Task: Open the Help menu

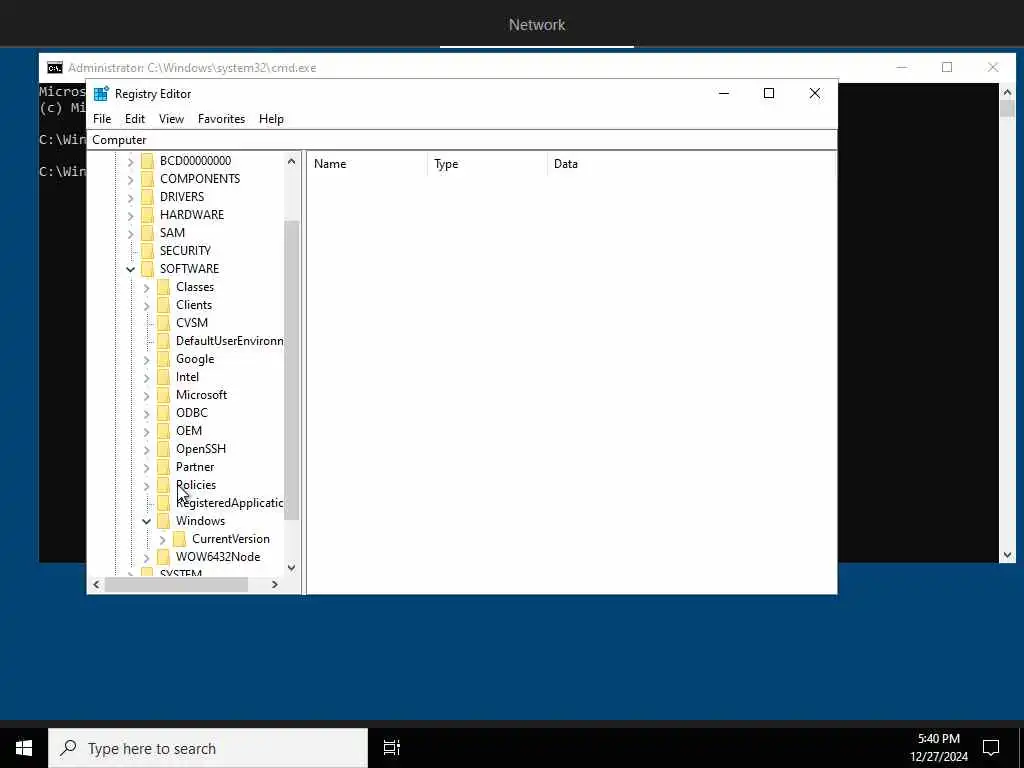Action: tap(271, 119)
